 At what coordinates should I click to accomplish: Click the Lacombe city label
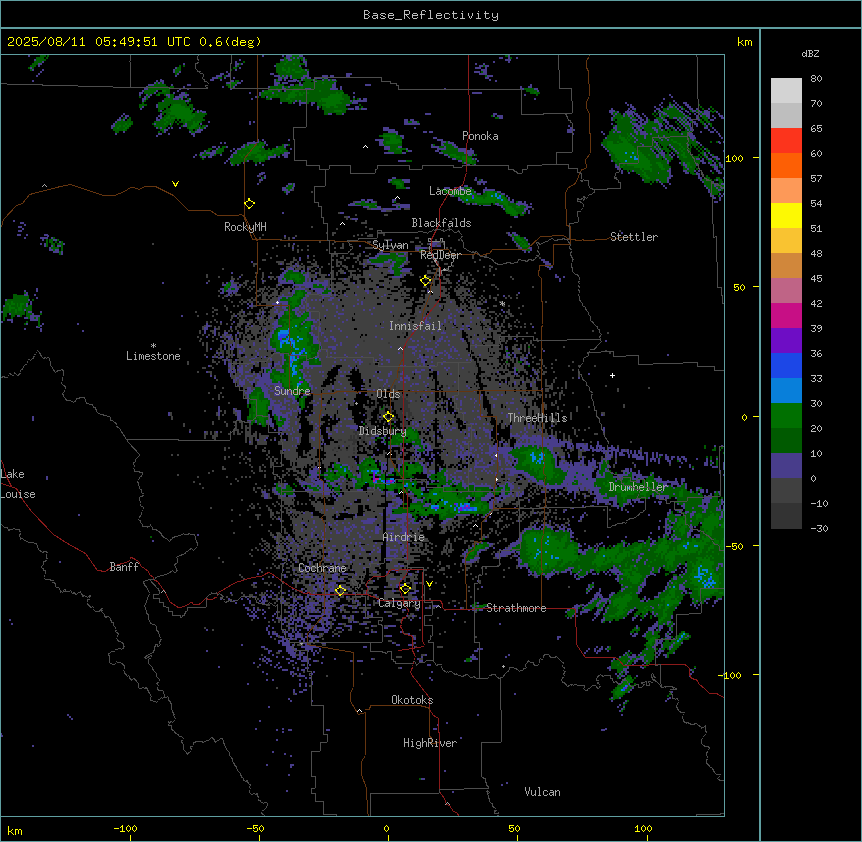coord(450,191)
